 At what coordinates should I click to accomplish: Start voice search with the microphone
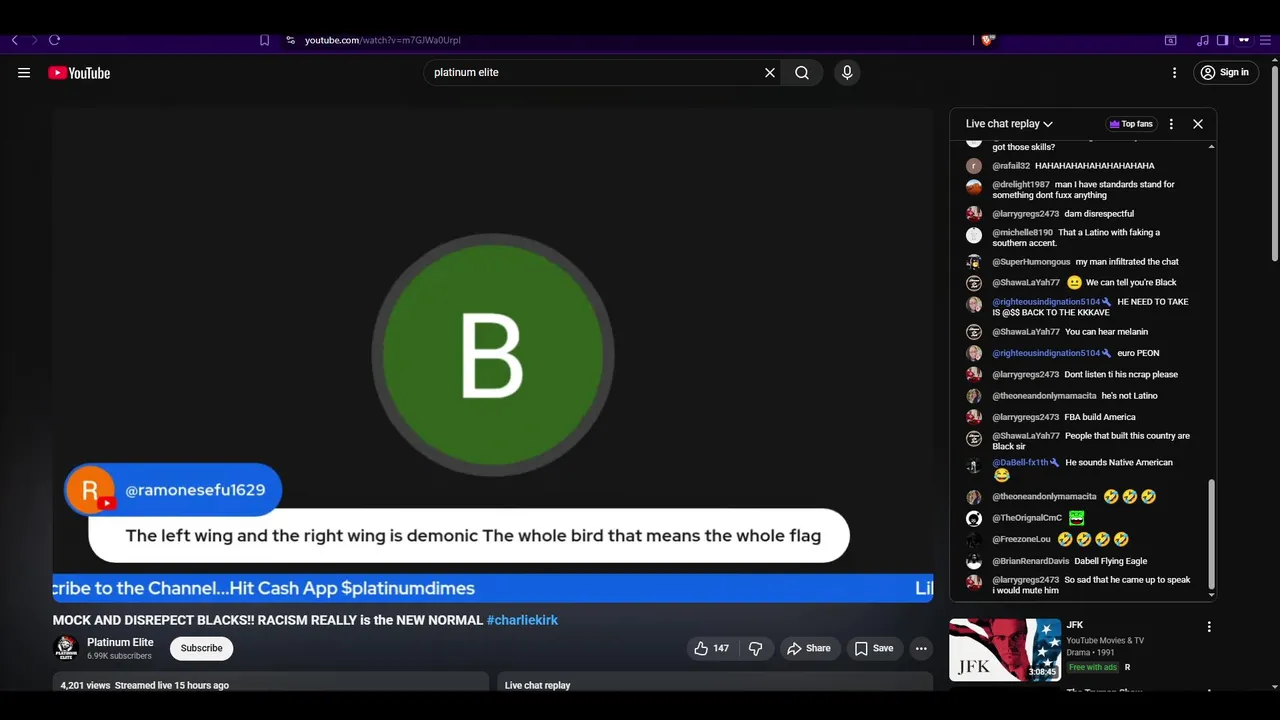pos(847,72)
